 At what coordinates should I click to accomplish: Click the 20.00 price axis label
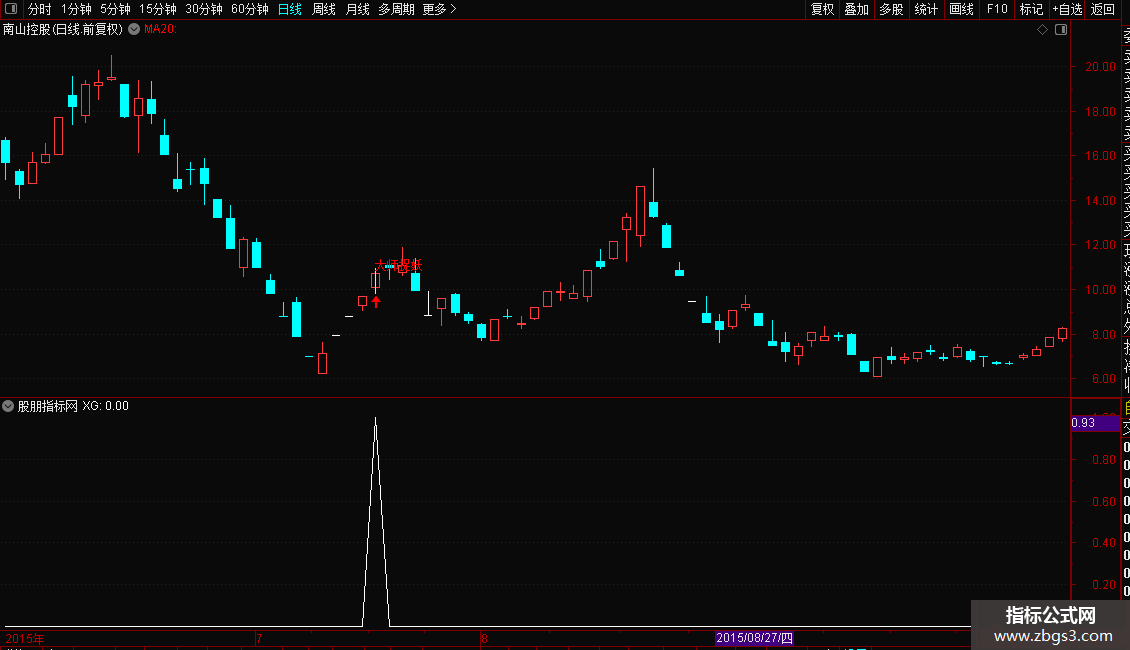coord(1100,67)
